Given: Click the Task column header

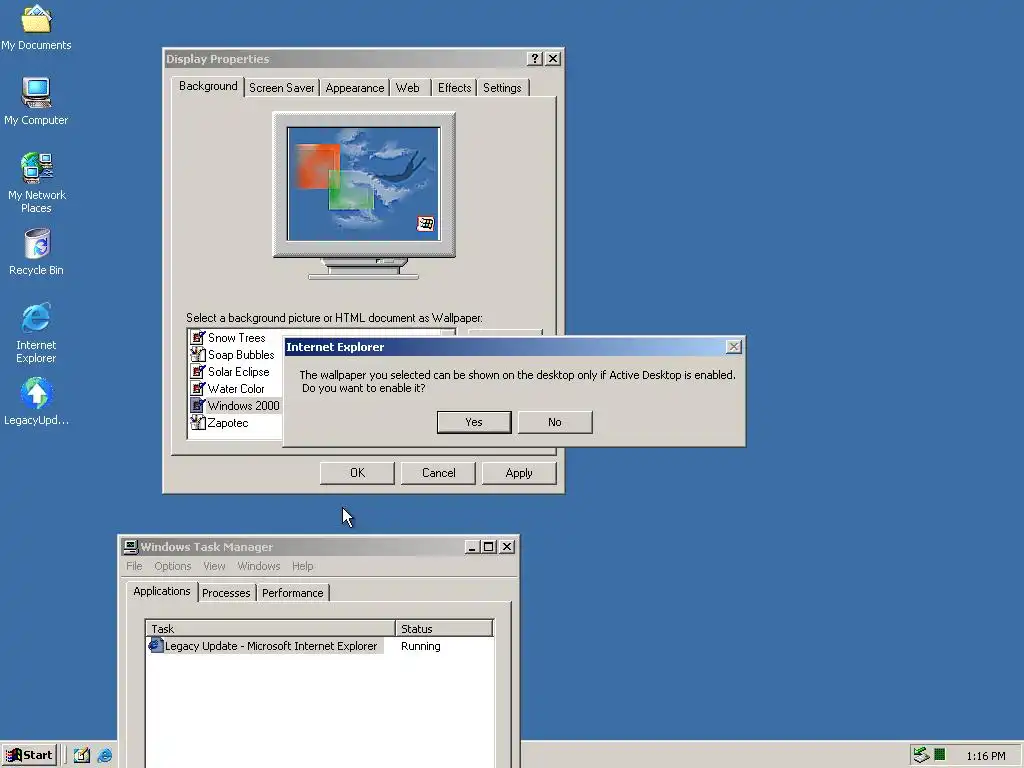Looking at the screenshot, I should [270, 628].
